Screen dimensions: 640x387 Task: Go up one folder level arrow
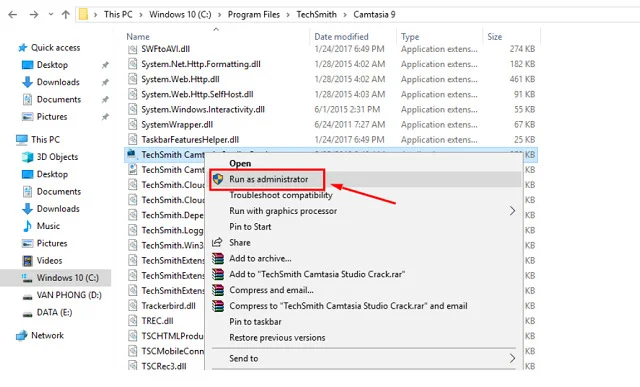(x=65, y=15)
